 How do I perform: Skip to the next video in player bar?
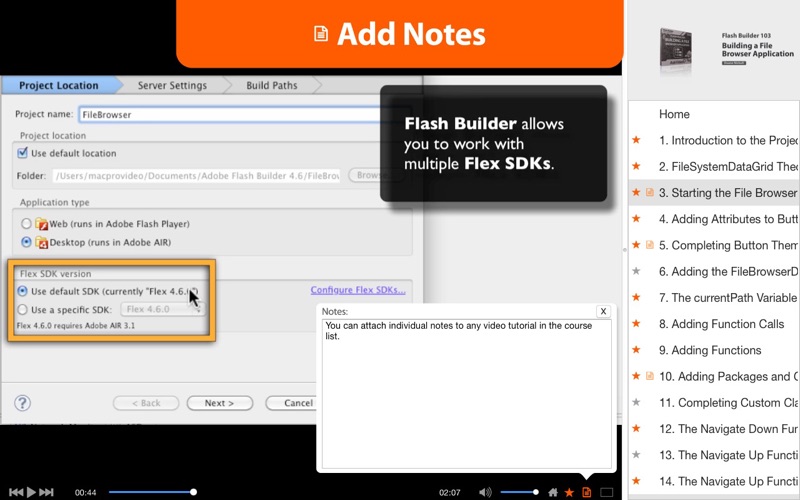pyautogui.click(x=46, y=492)
